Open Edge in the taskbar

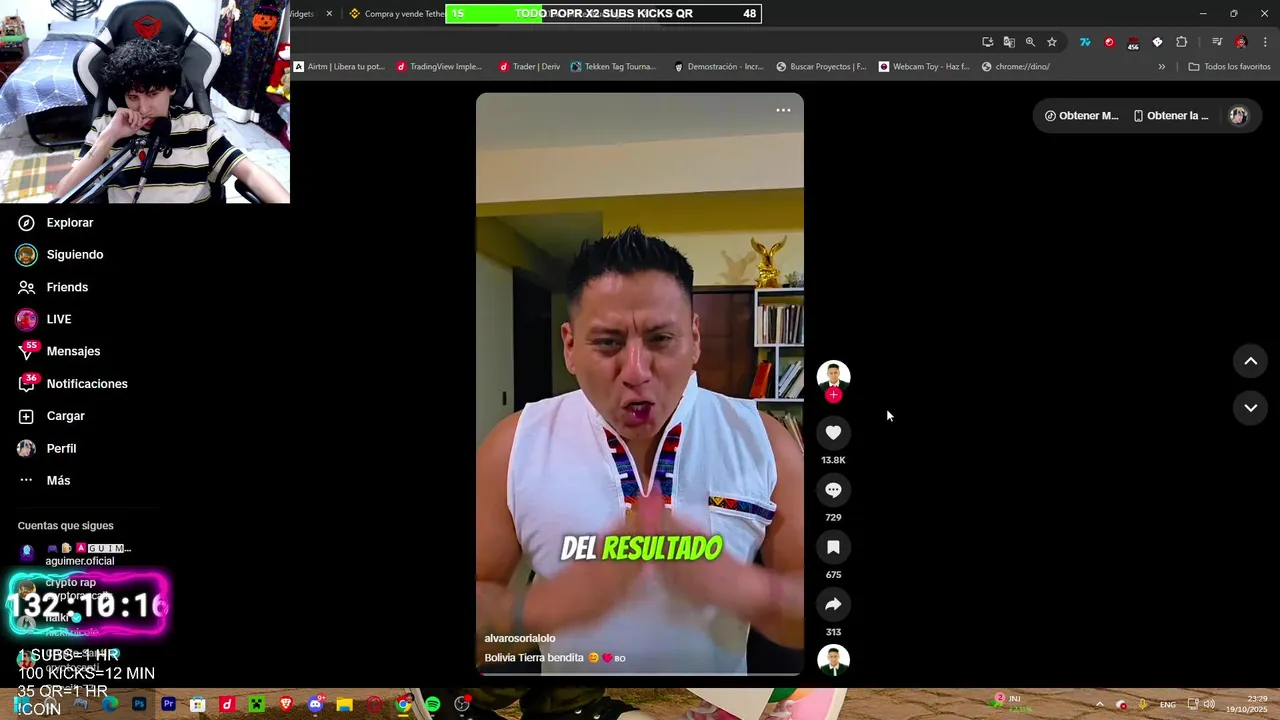110,704
